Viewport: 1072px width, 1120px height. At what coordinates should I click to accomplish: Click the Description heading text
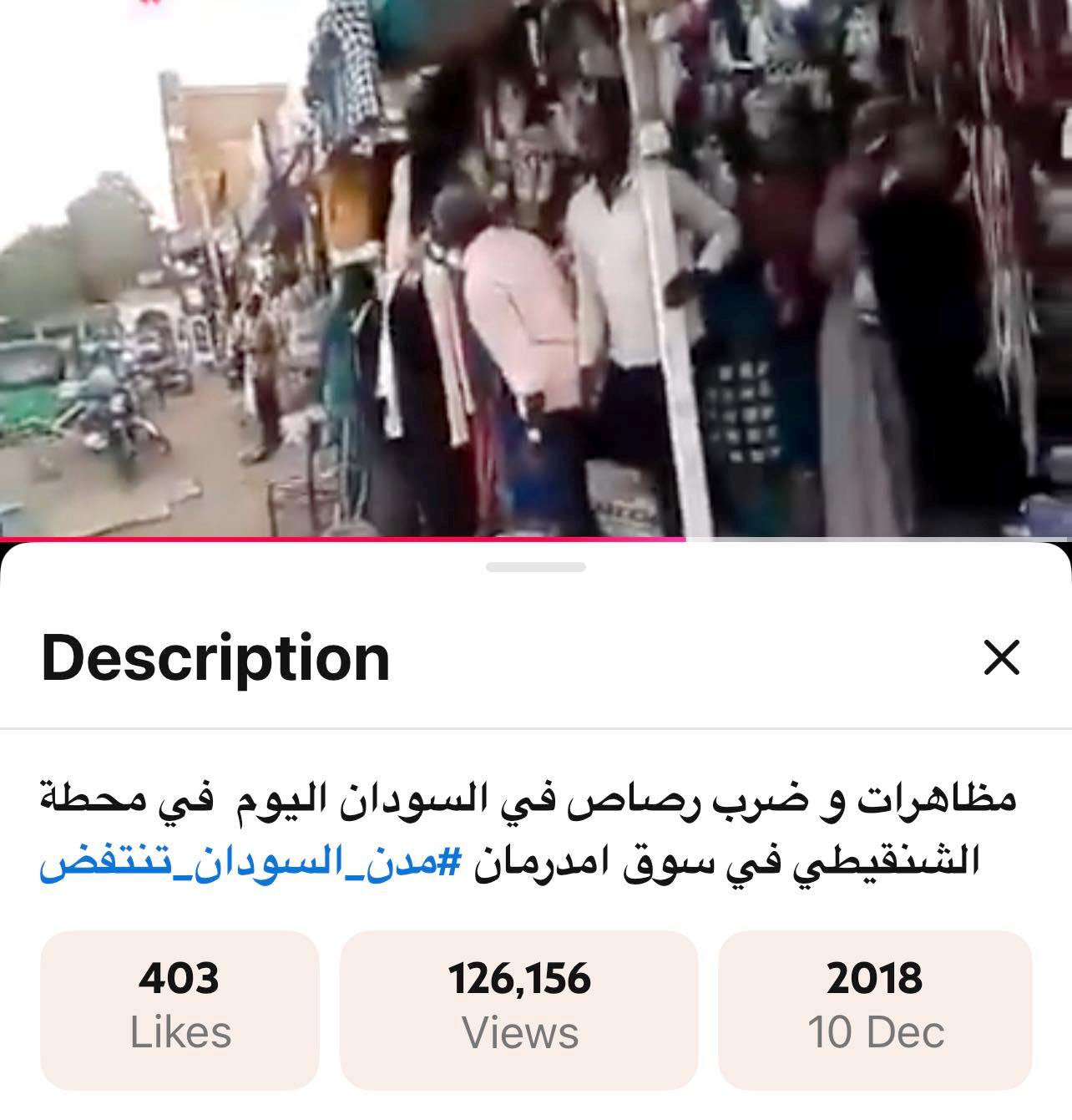click(215, 658)
